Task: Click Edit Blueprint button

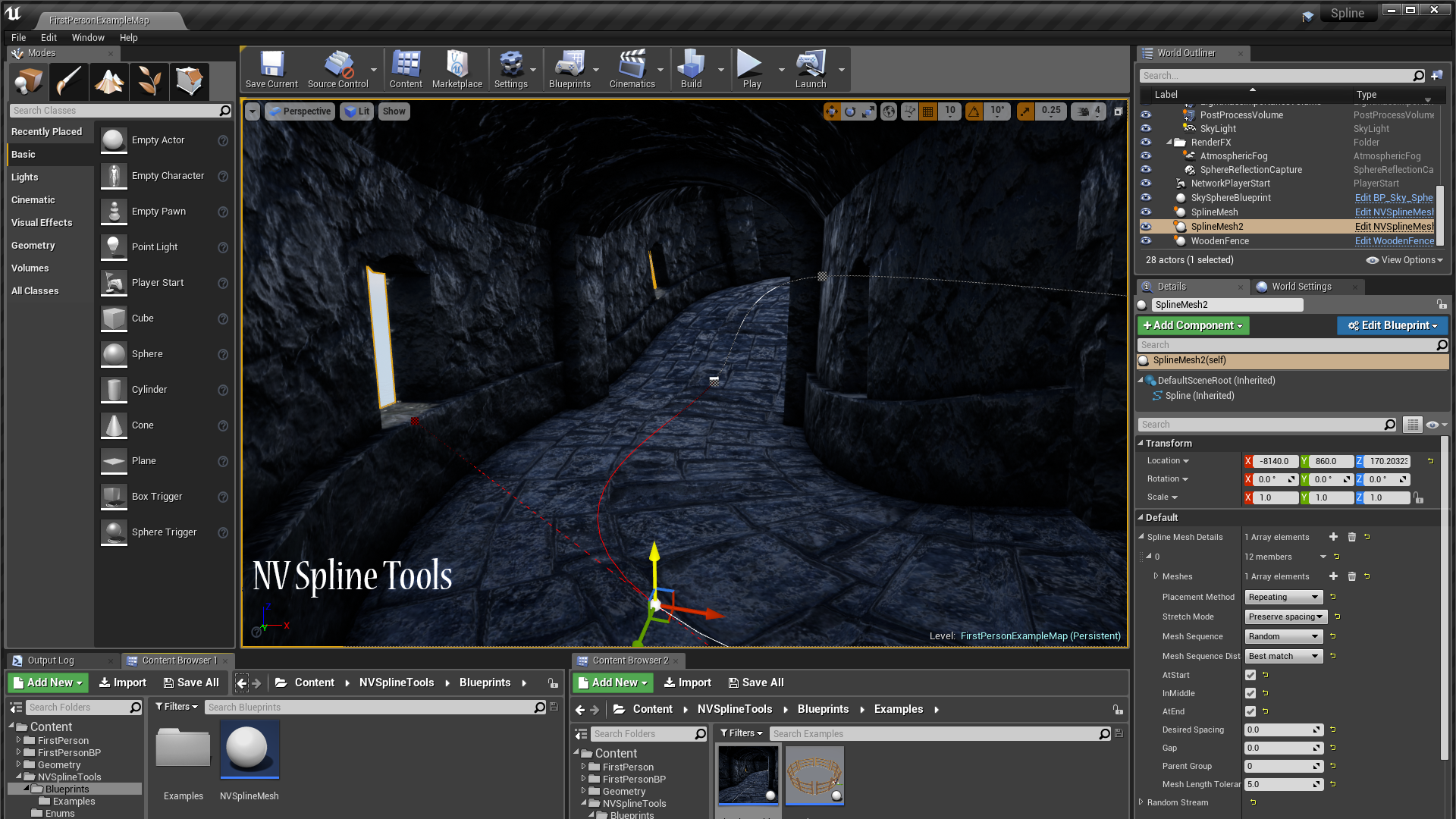Action: pyautogui.click(x=1392, y=325)
